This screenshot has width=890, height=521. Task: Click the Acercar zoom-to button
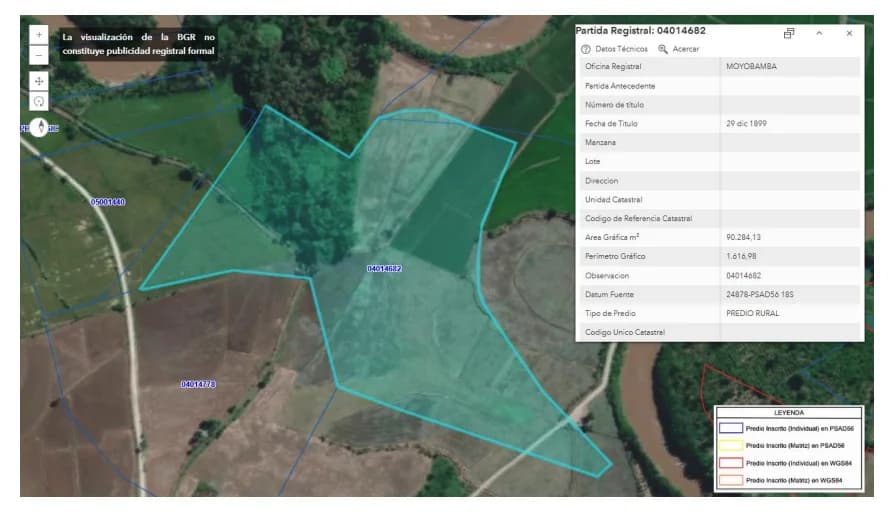tap(679, 49)
